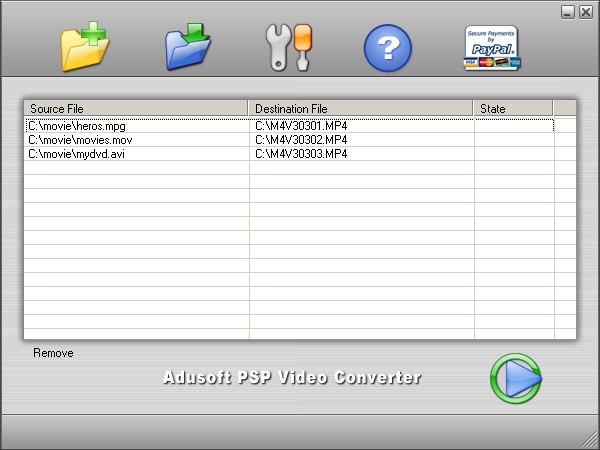Viewport: 600px width, 450px height.
Task: Click Destination File column header
Action: coord(360,109)
